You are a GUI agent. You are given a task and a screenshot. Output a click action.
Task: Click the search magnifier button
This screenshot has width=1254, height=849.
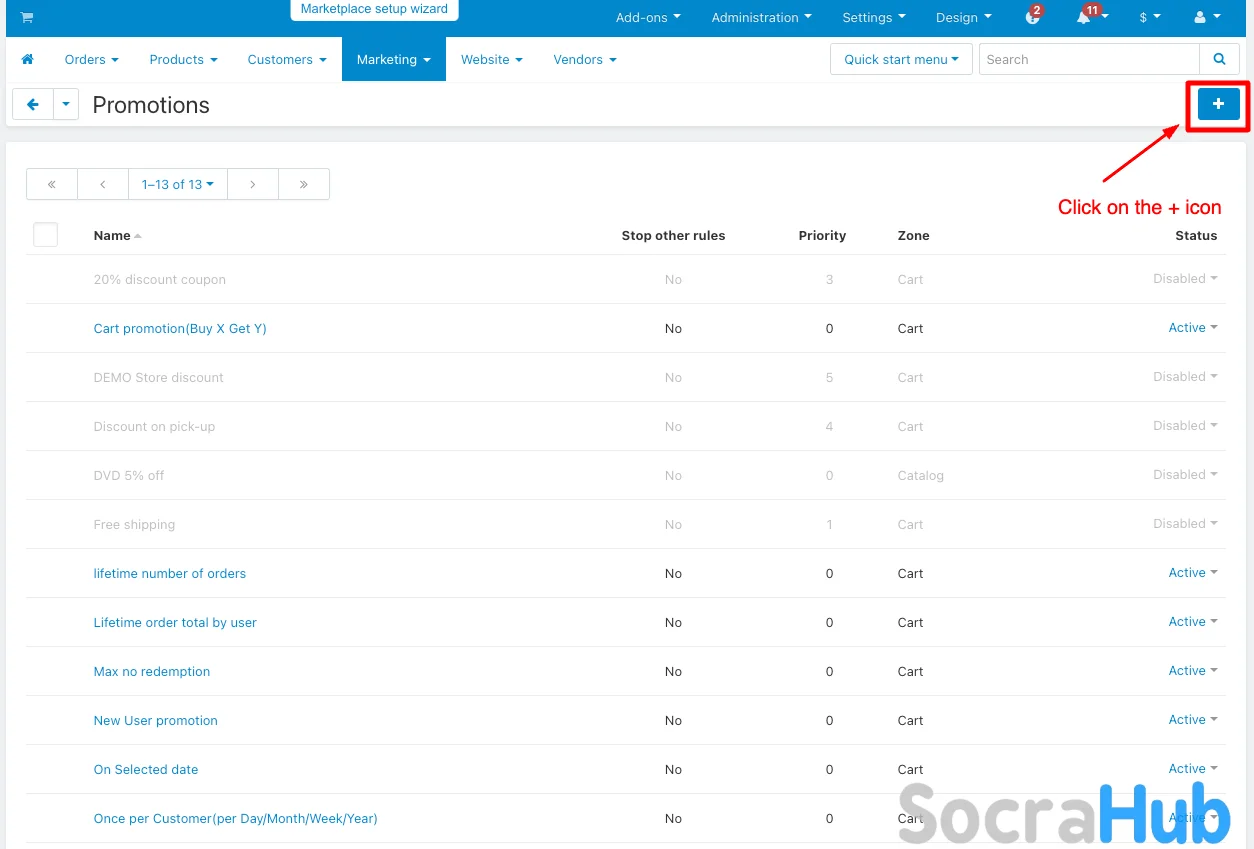point(1219,59)
